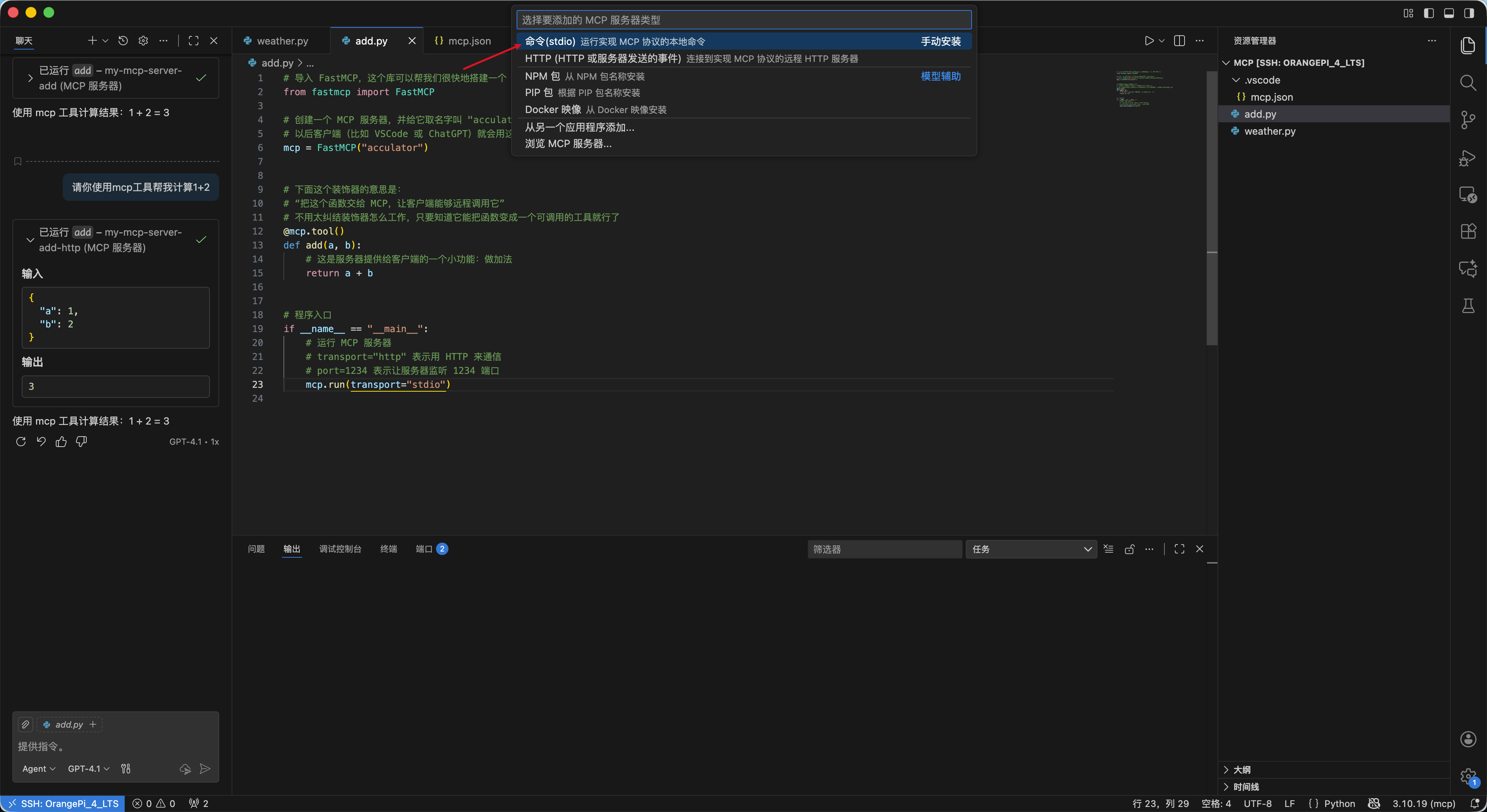The image size is (1487, 812).
Task: Toggle the primary sidebar layout button
Action: pyautogui.click(x=1429, y=13)
